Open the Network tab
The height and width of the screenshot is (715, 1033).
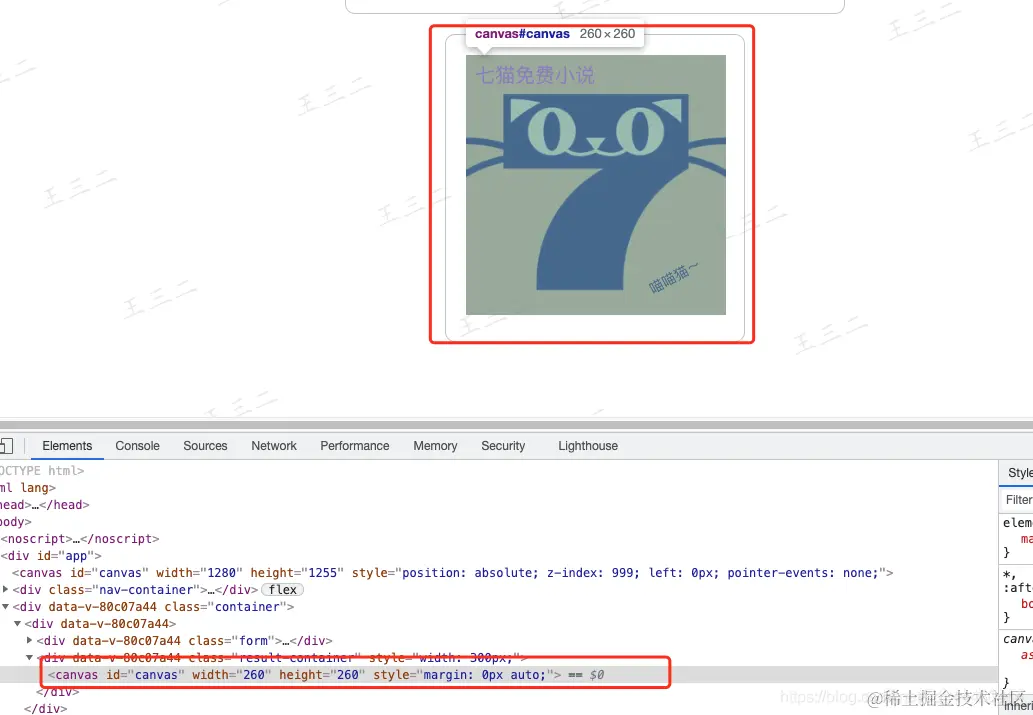pos(273,446)
